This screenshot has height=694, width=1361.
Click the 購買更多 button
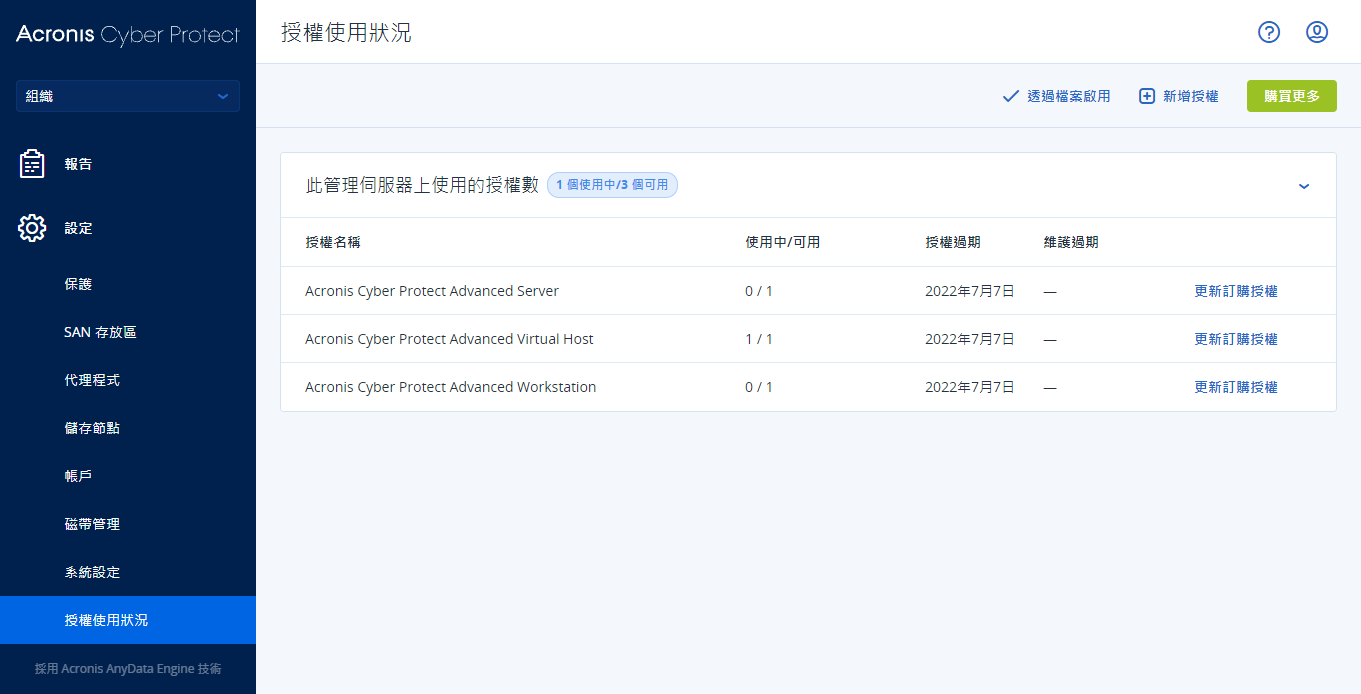[1292, 96]
